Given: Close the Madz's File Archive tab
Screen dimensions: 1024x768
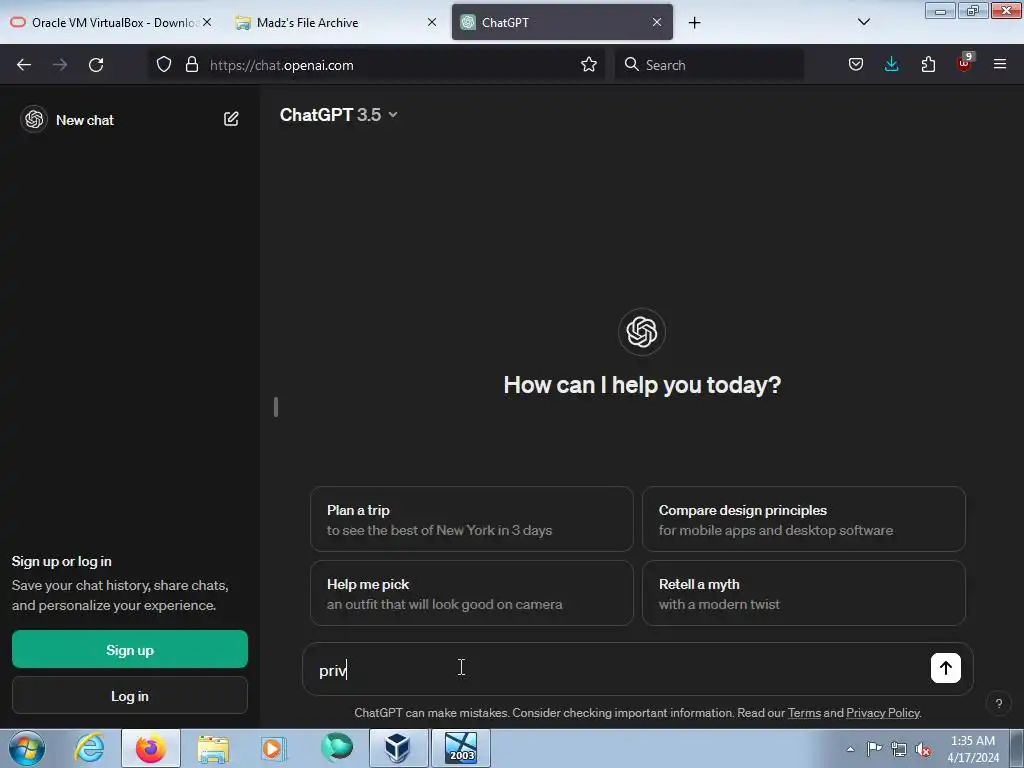Looking at the screenshot, I should tap(432, 22).
